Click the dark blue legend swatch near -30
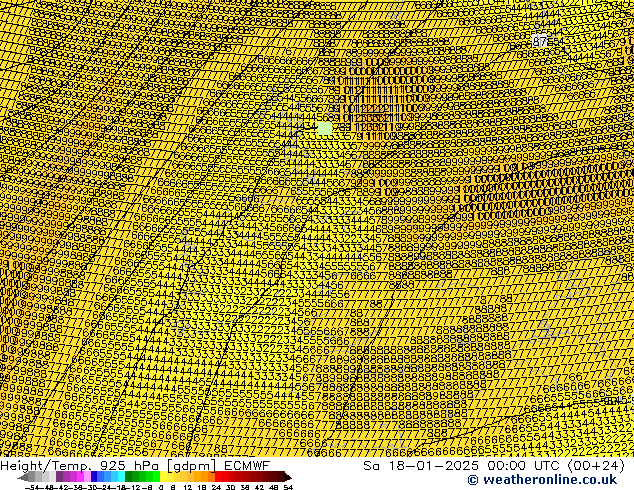 coord(94,477)
